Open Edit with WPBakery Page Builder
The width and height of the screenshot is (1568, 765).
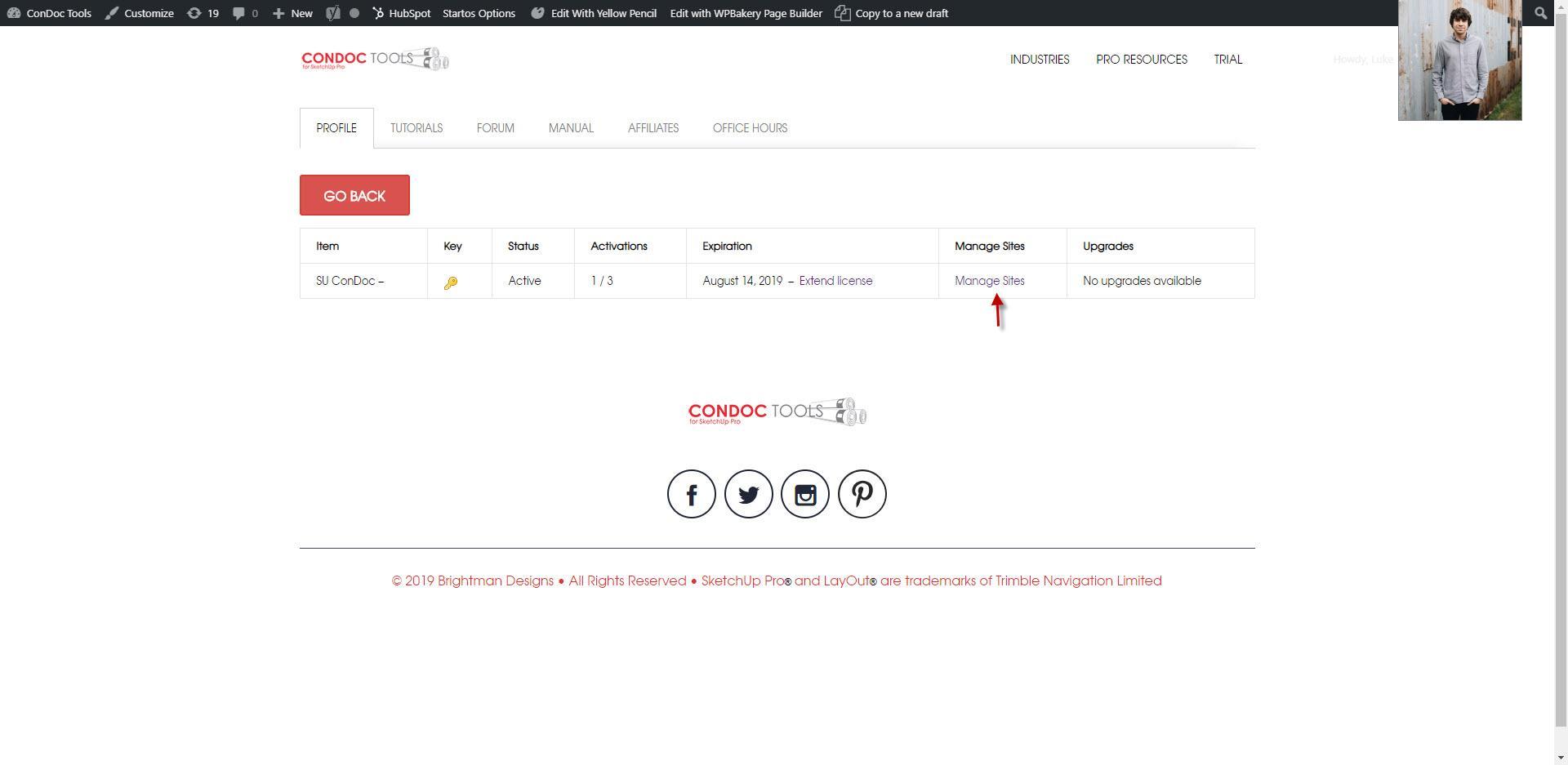coord(746,13)
